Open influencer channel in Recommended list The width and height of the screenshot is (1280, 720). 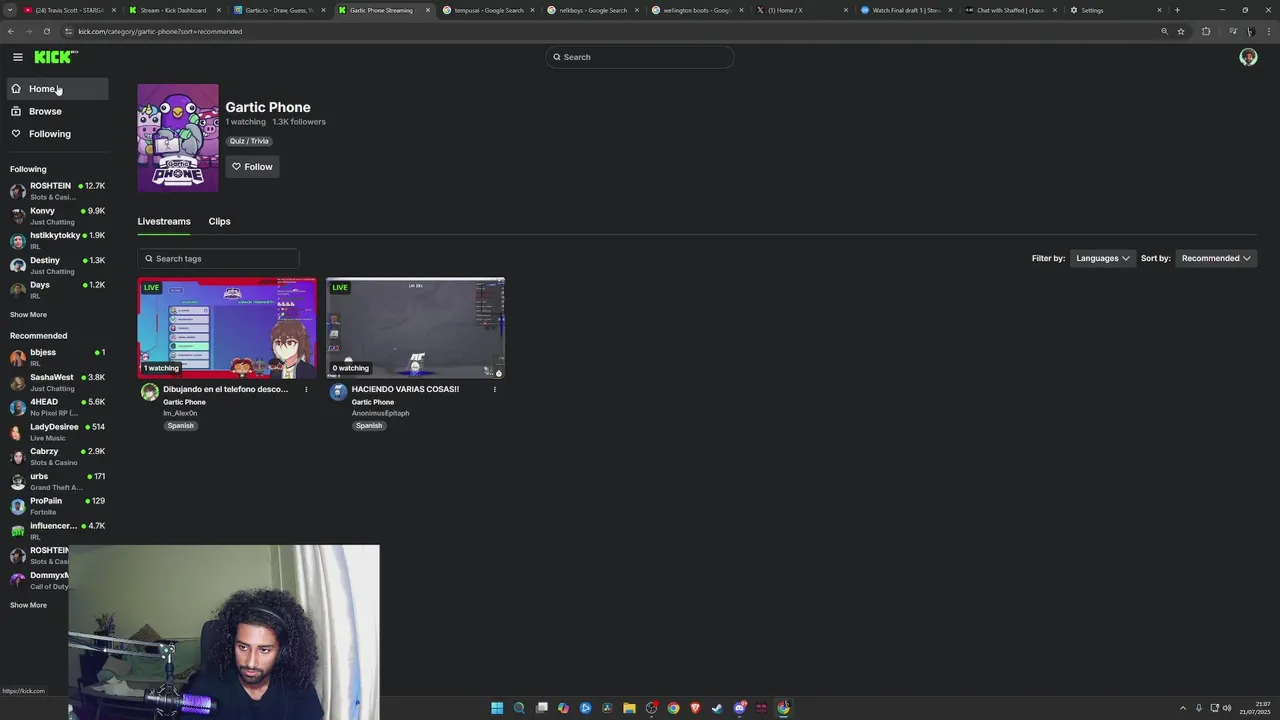58,530
